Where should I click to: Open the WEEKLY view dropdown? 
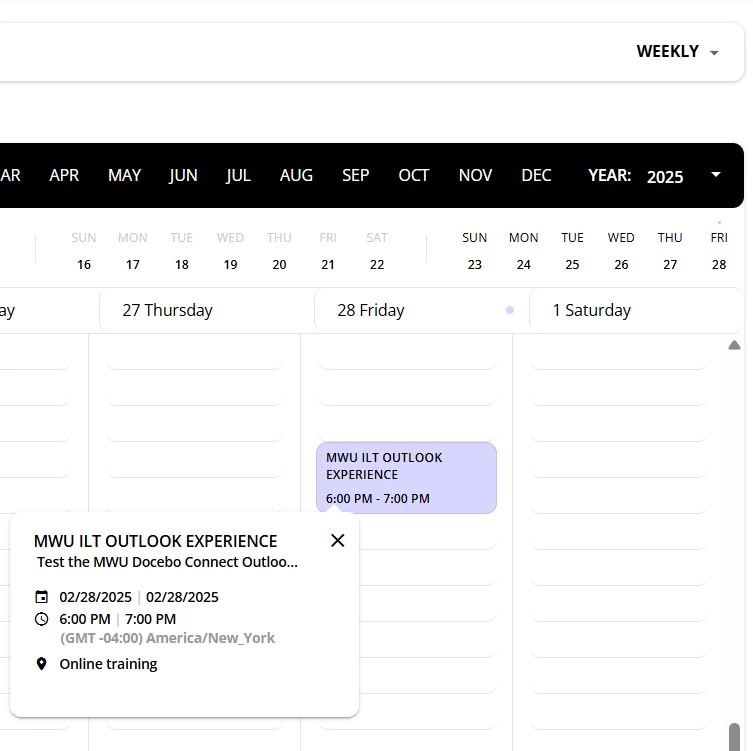coord(678,52)
